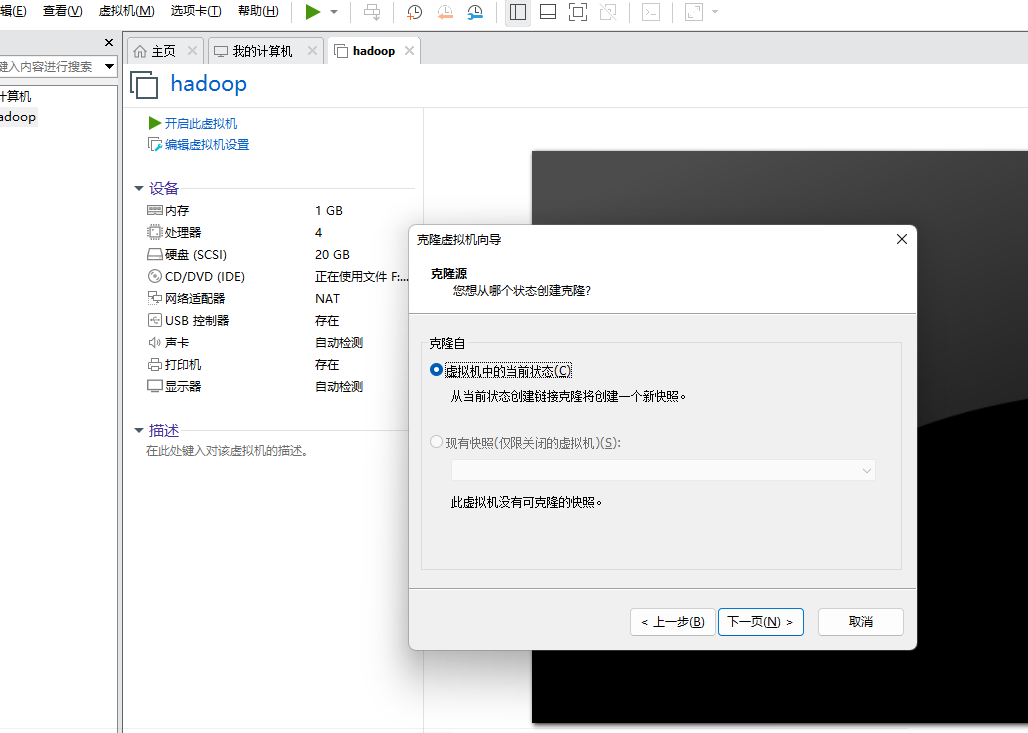Open the power options dropdown arrow
This screenshot has height=733, width=1028.
click(x=334, y=12)
